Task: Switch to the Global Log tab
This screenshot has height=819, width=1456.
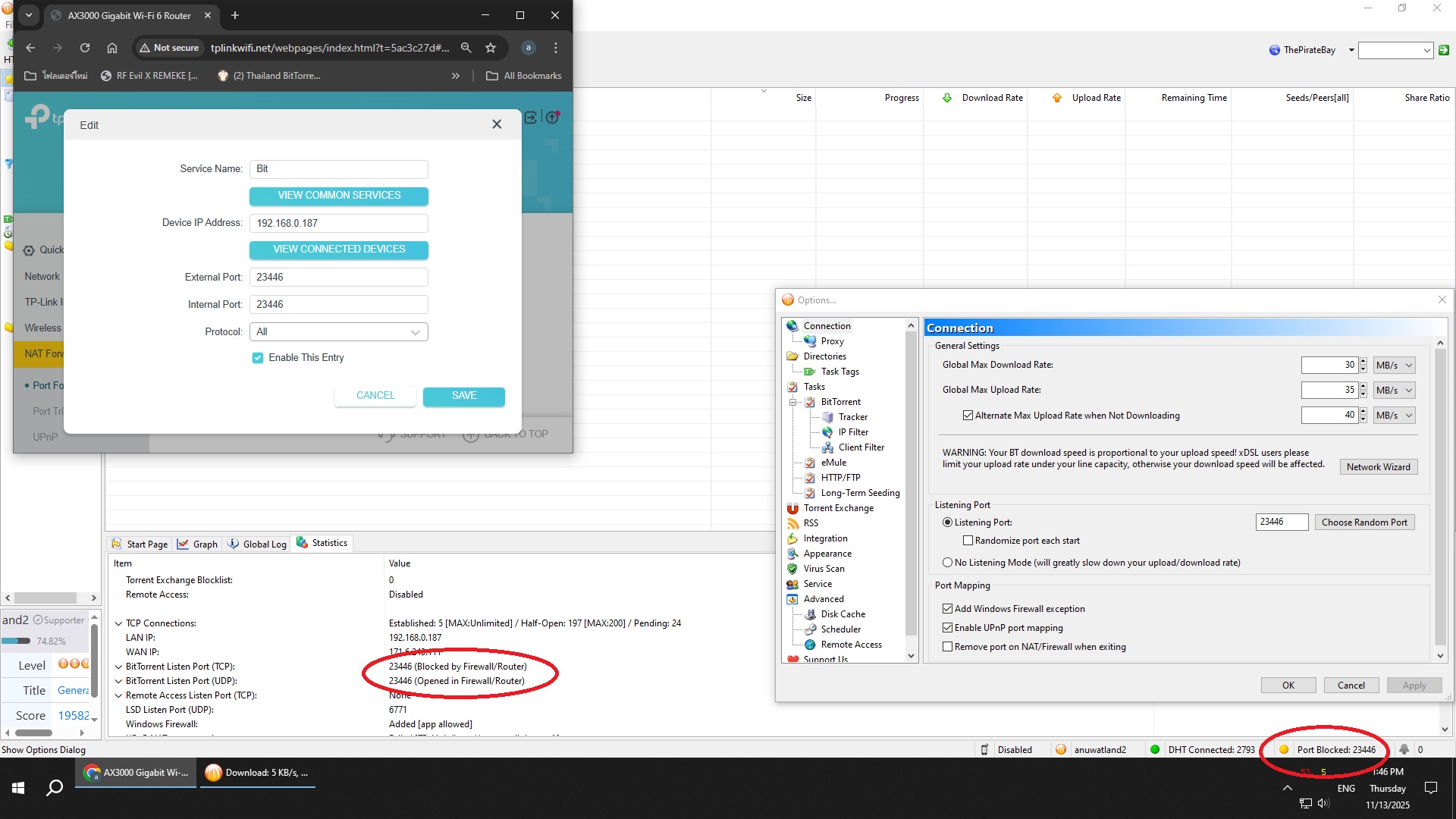Action: (257, 544)
